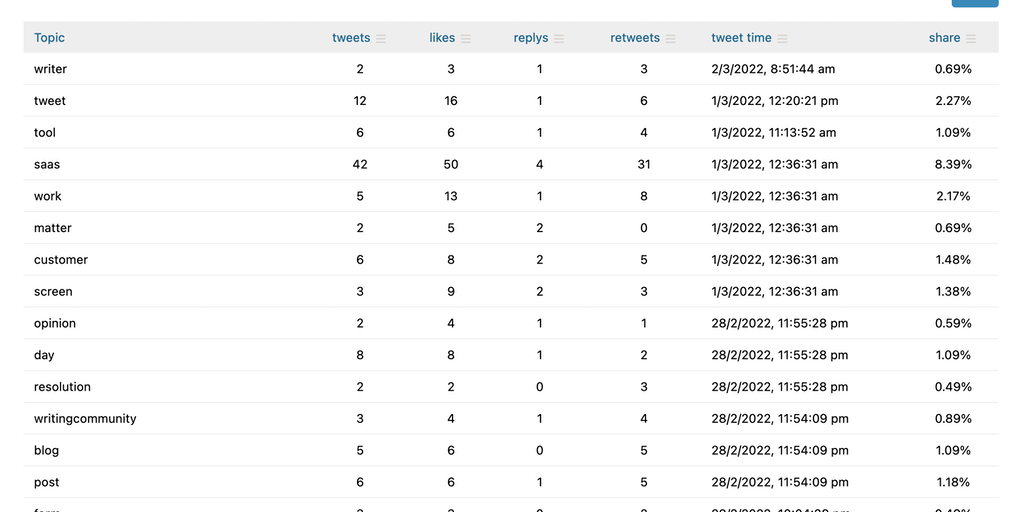Image resolution: width=1024 pixels, height=512 pixels.
Task: Open the retweets column menu icon
Action: (670, 39)
